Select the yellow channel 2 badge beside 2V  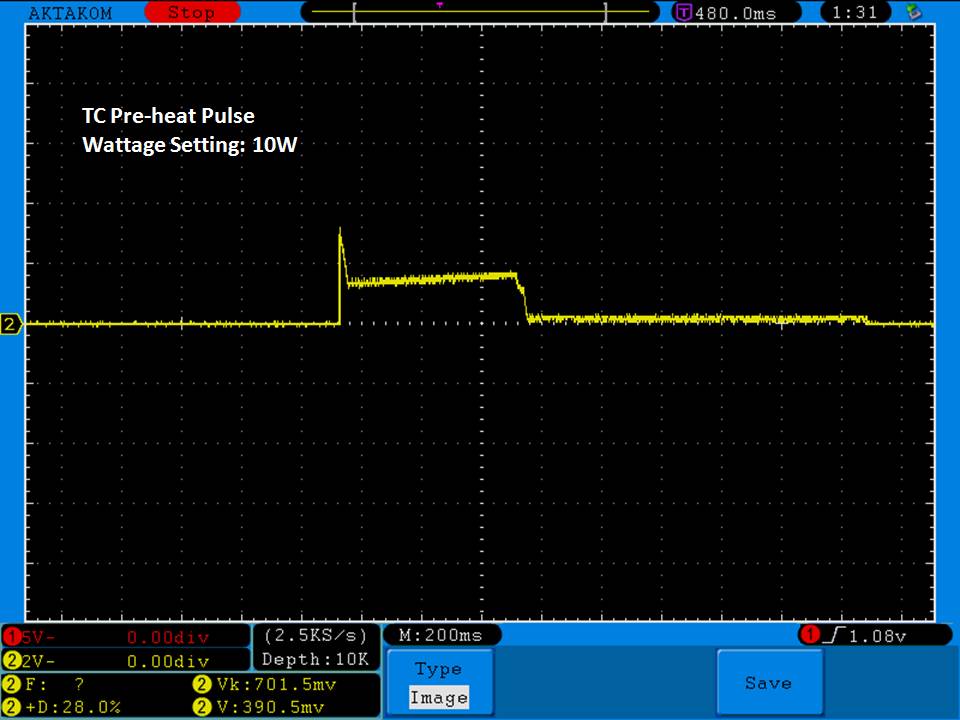pos(12,661)
